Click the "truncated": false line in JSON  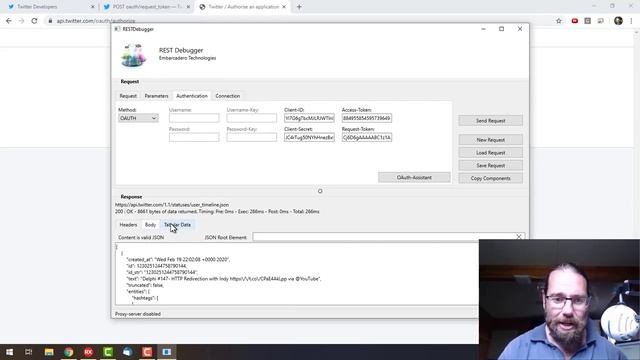point(145,285)
